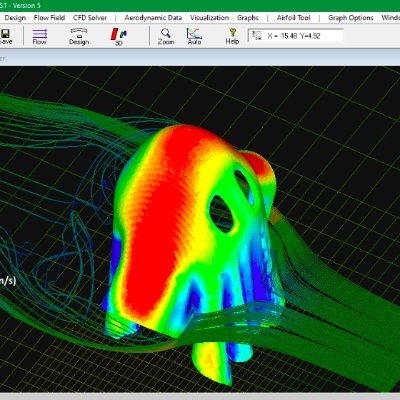Viewport: 400px width, 400px height.
Task: Open the Flow toolbar icon
Action: 40,37
